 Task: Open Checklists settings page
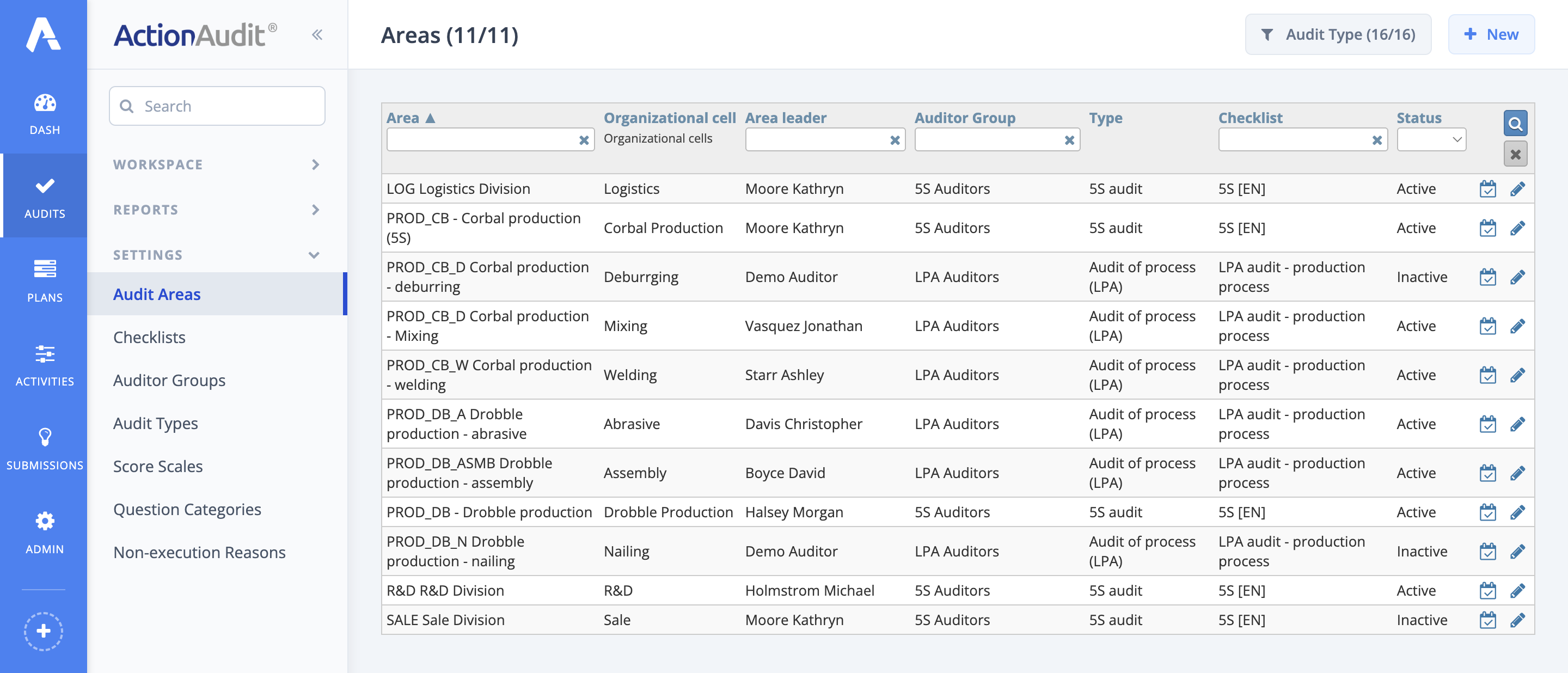tap(149, 337)
